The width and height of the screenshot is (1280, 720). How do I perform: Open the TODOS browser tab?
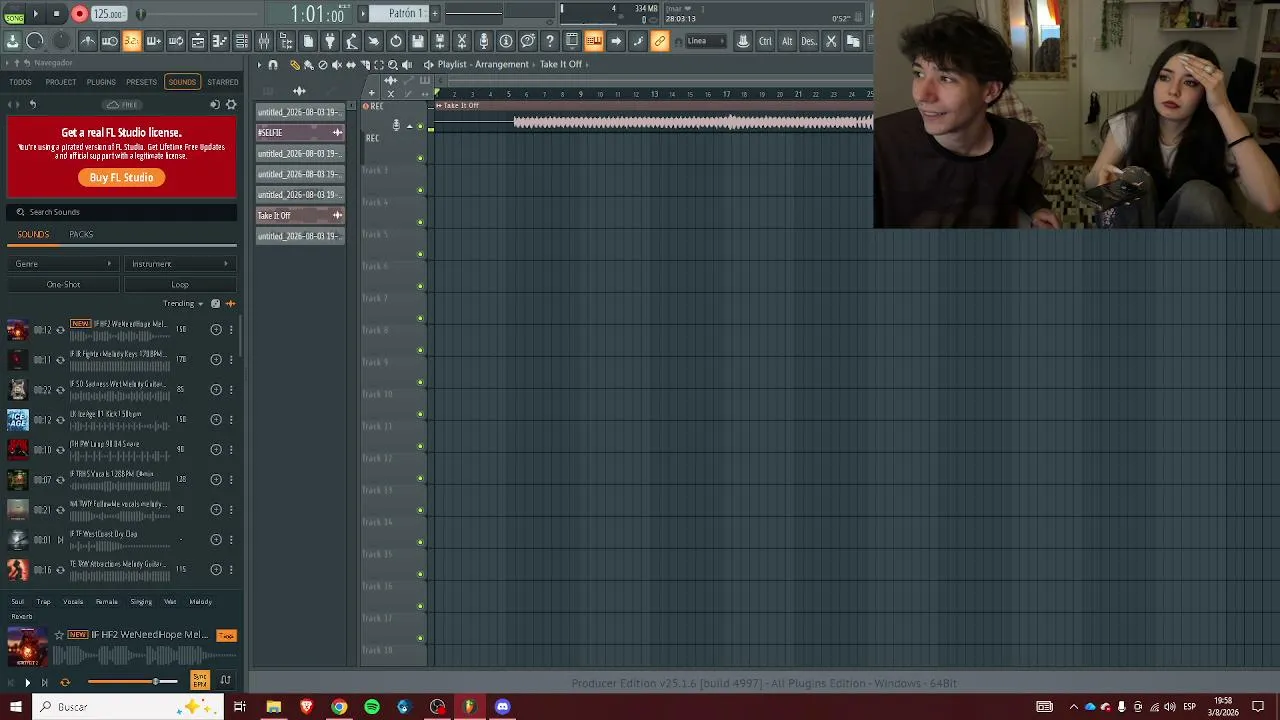tap(20, 82)
